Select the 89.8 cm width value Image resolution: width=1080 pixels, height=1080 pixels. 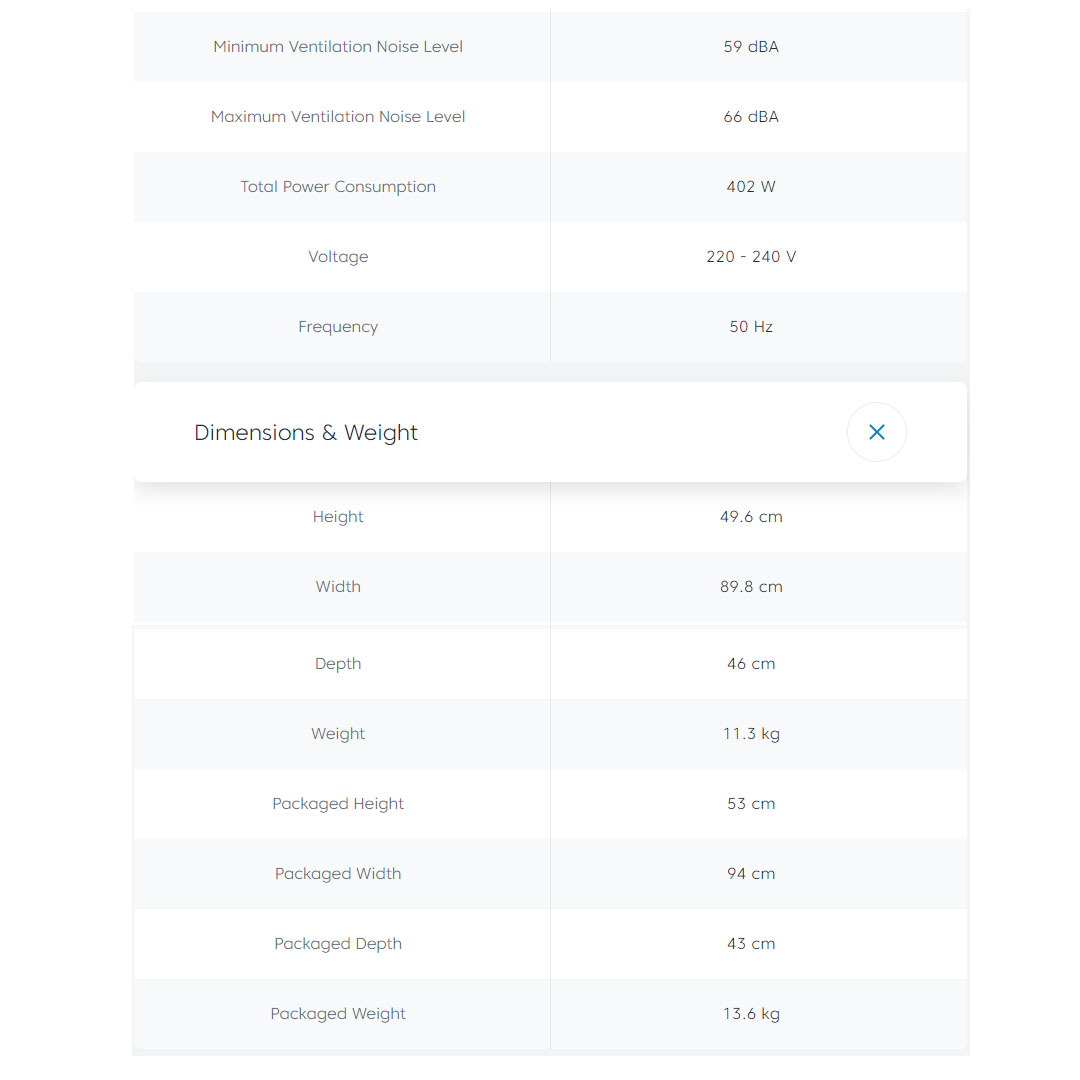pos(751,587)
